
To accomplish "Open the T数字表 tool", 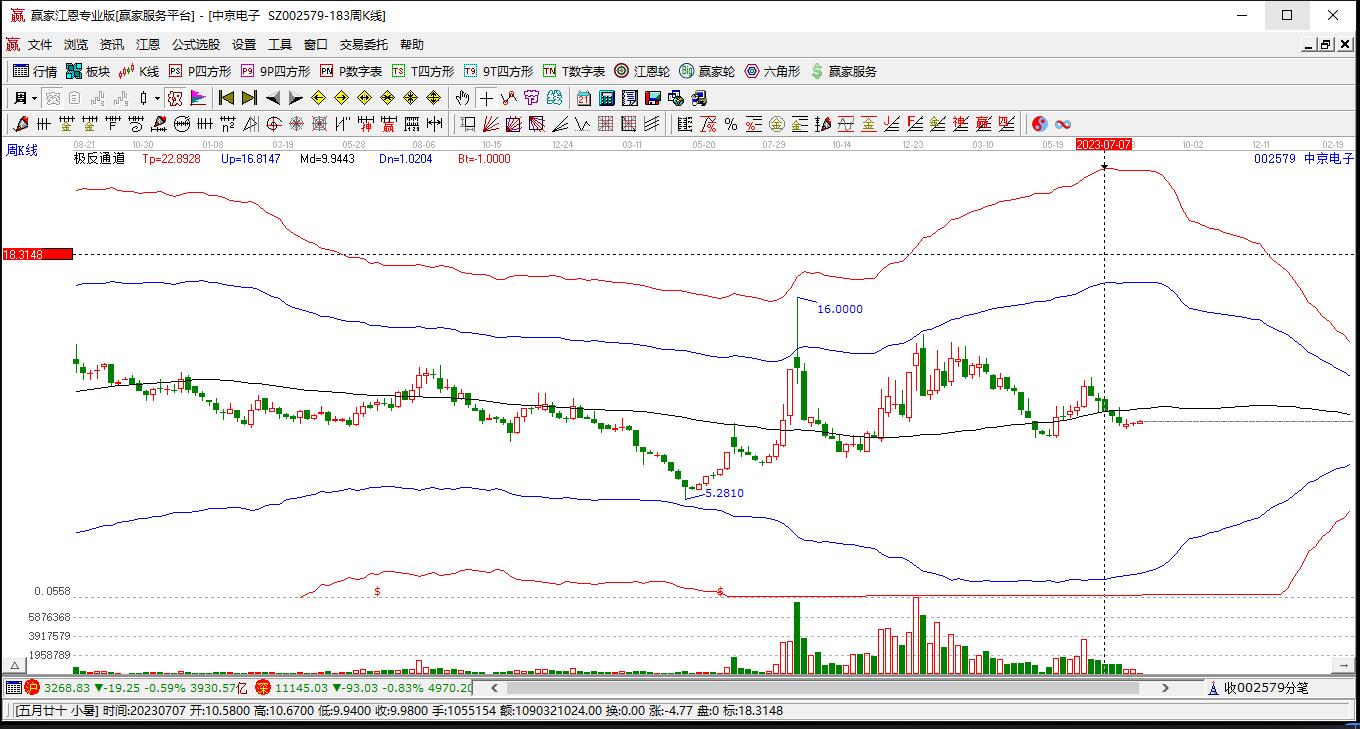I will click(574, 71).
